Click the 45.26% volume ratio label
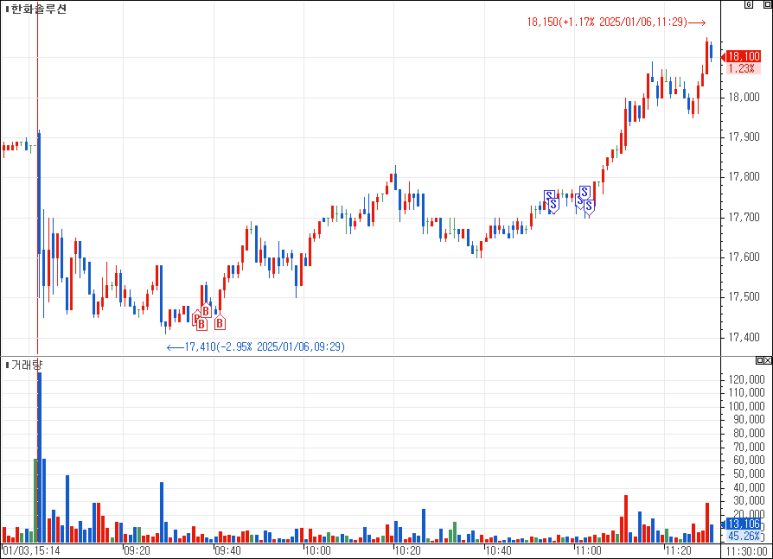The image size is (773, 559). point(743,536)
